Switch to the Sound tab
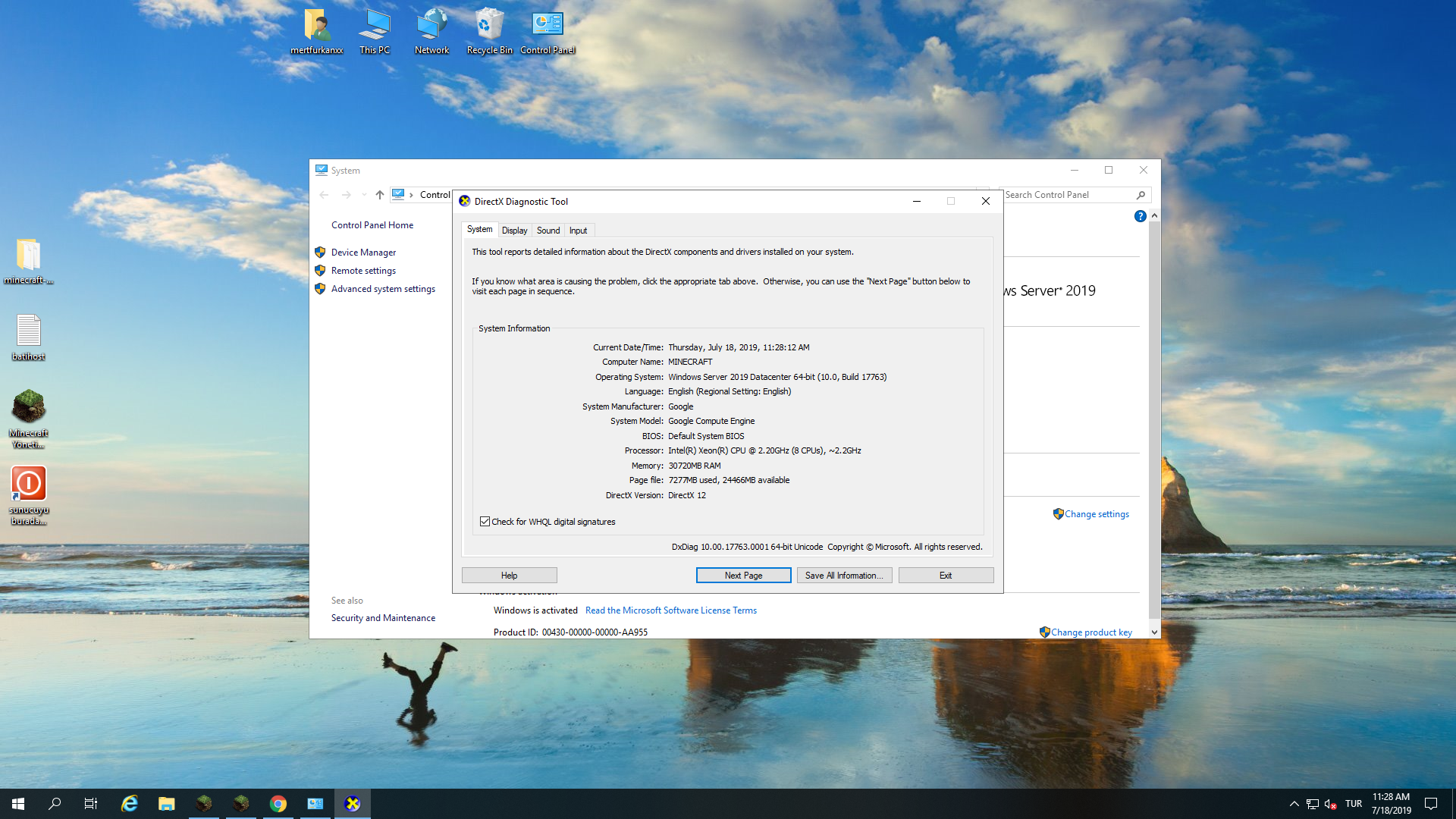This screenshot has height=819, width=1456. pos(548,231)
